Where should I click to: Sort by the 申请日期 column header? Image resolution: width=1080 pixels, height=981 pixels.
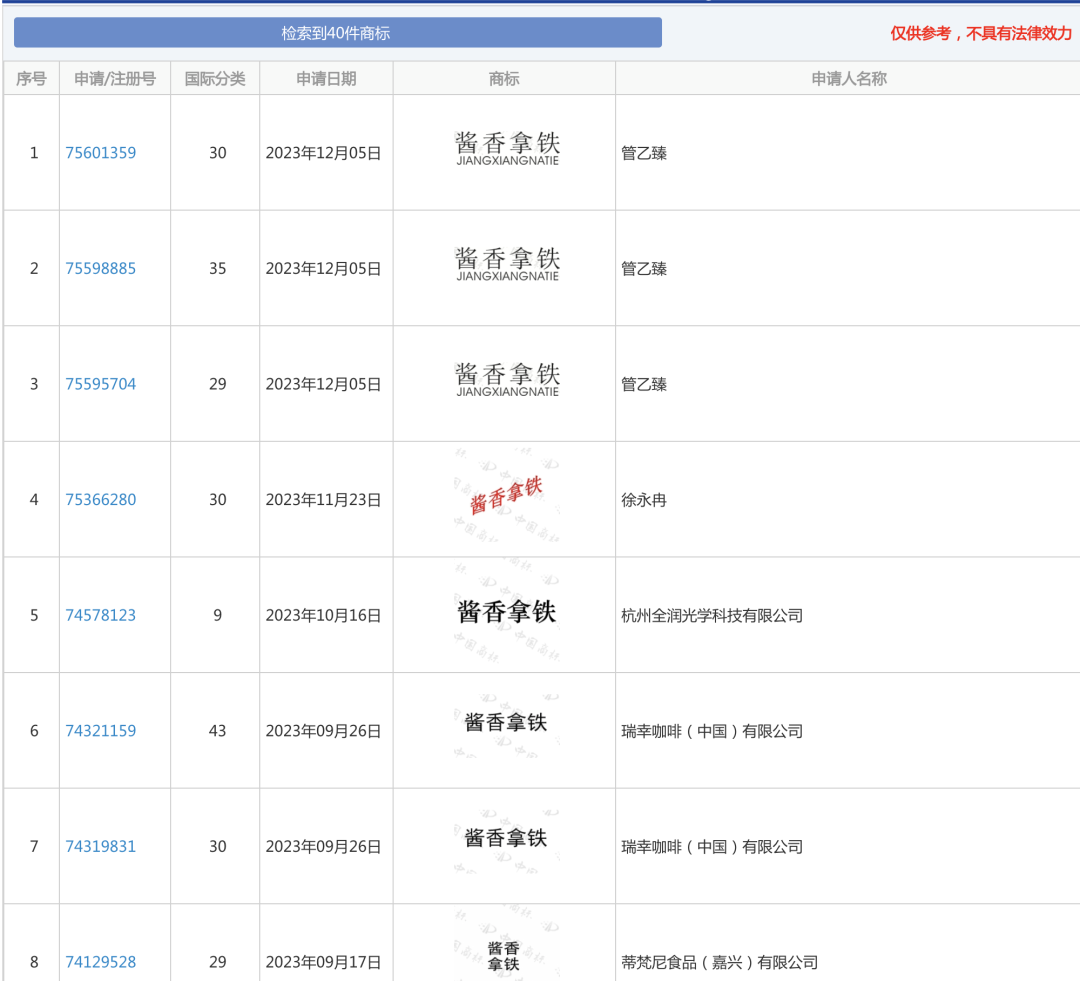pos(323,78)
